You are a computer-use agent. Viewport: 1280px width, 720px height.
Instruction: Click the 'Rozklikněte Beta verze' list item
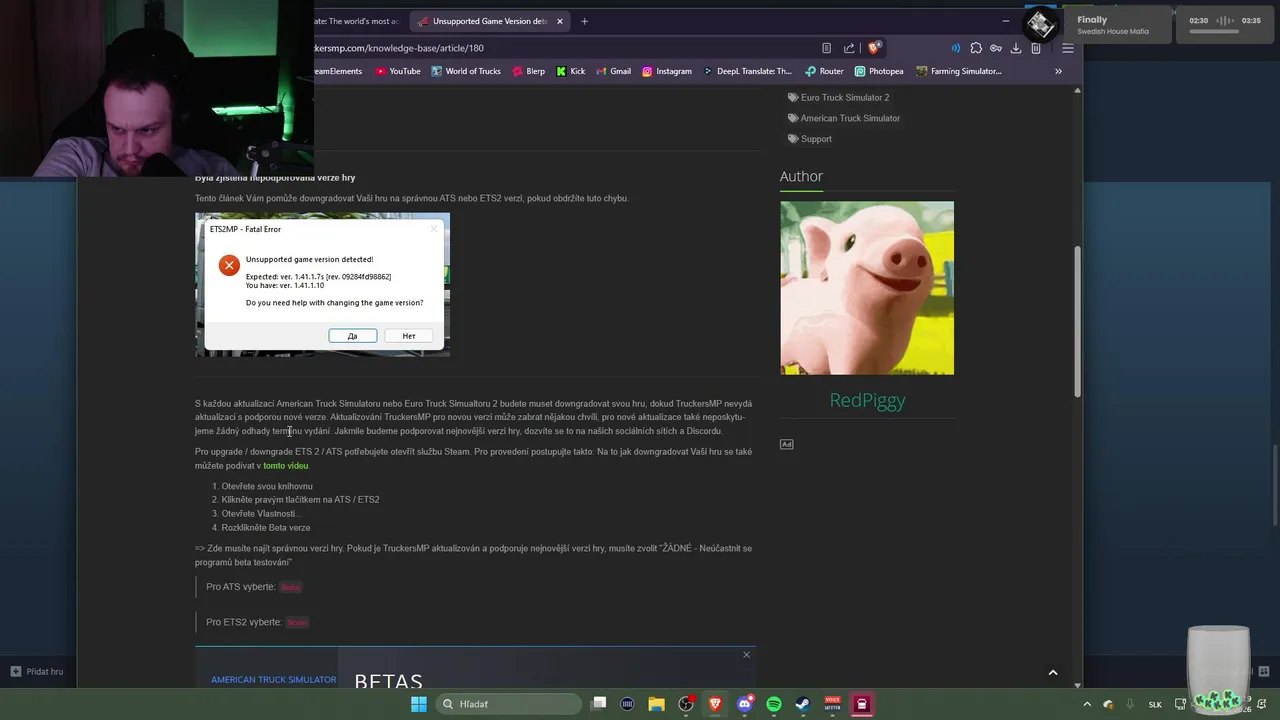click(x=266, y=527)
